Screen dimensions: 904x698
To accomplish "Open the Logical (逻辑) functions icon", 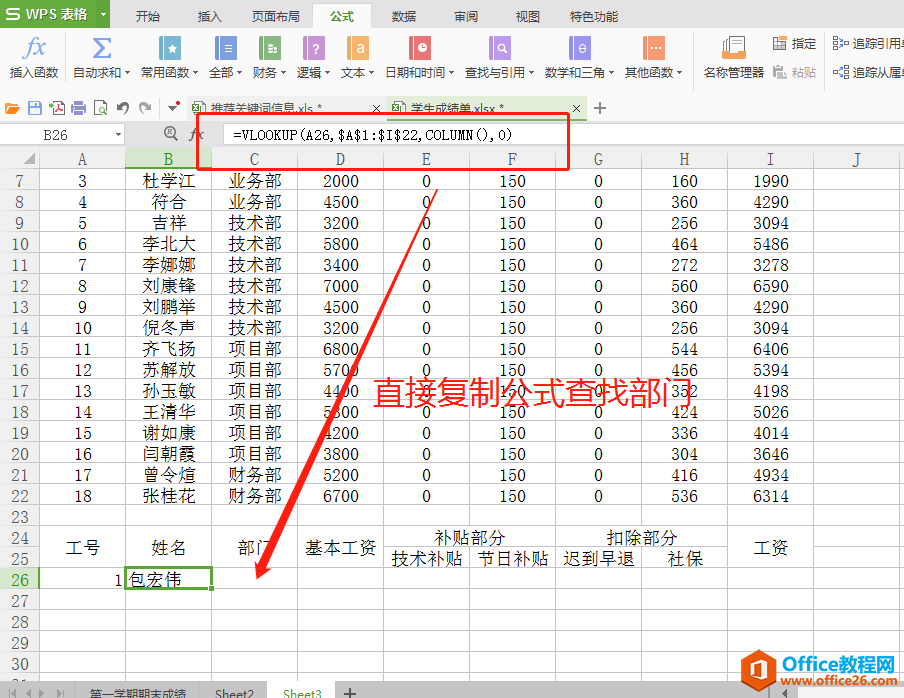I will click(314, 48).
